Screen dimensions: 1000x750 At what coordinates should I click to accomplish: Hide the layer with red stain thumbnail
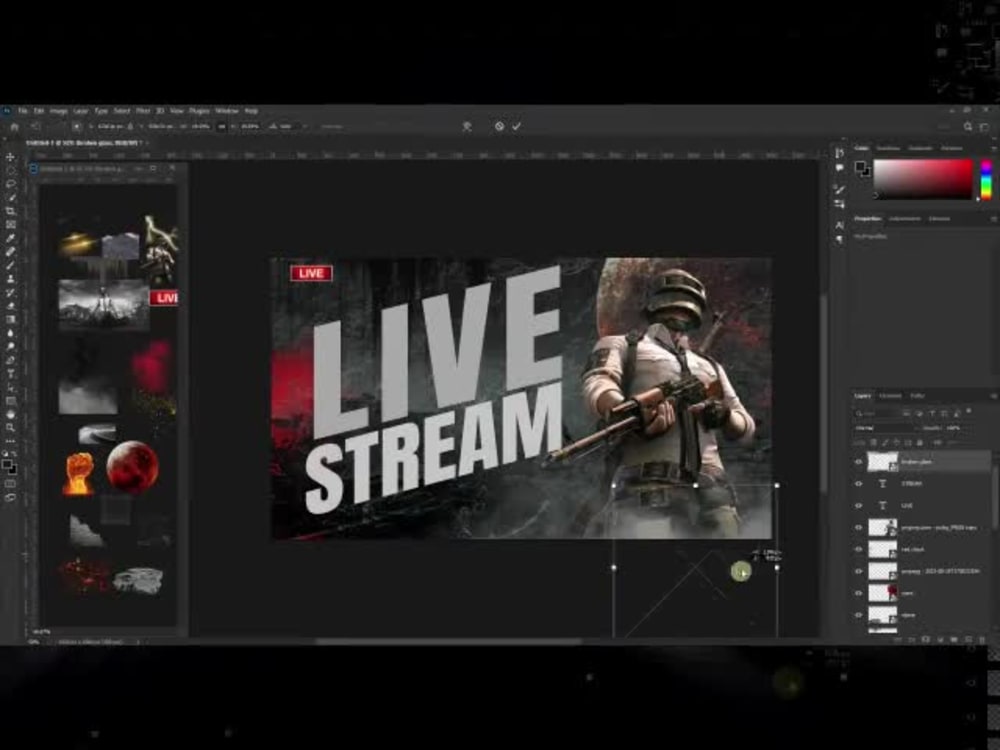point(858,593)
